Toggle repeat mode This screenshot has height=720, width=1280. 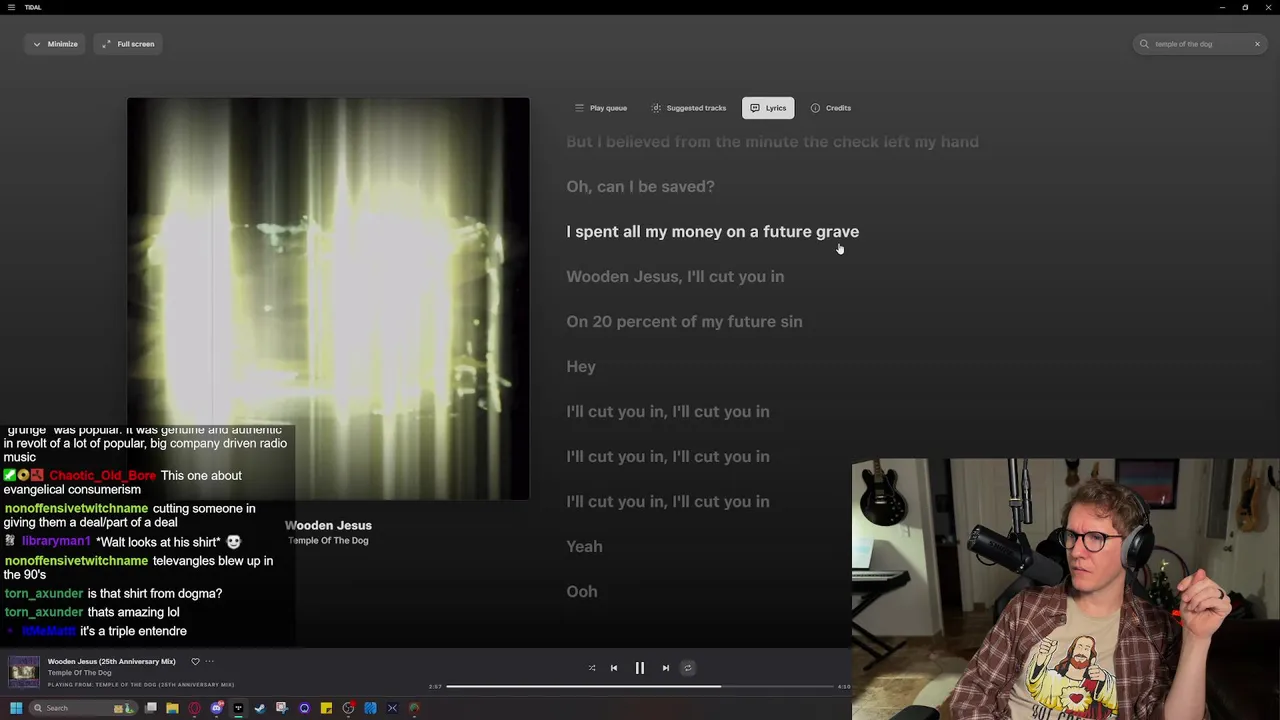tap(687, 668)
